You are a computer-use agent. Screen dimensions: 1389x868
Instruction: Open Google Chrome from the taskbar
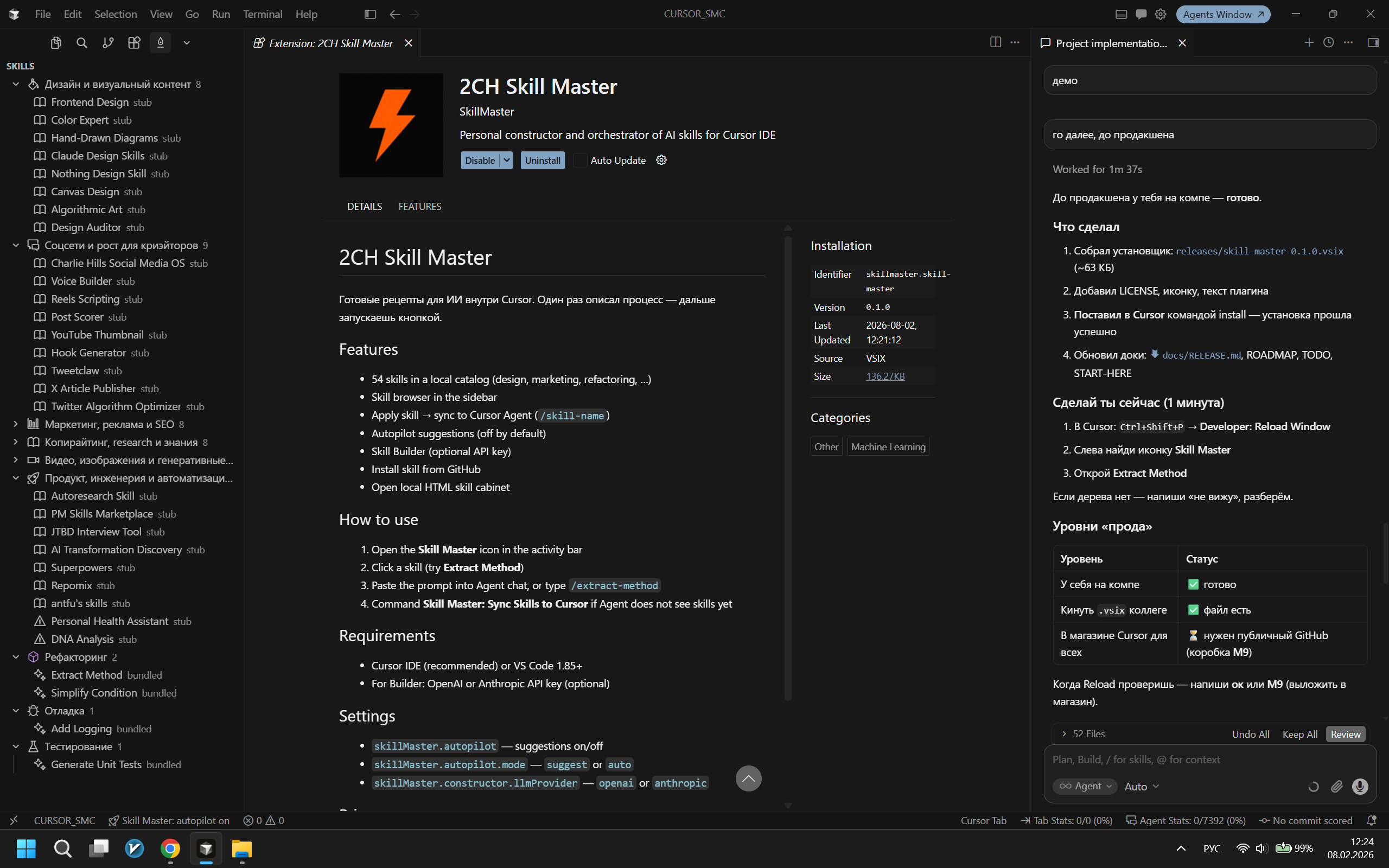170,848
